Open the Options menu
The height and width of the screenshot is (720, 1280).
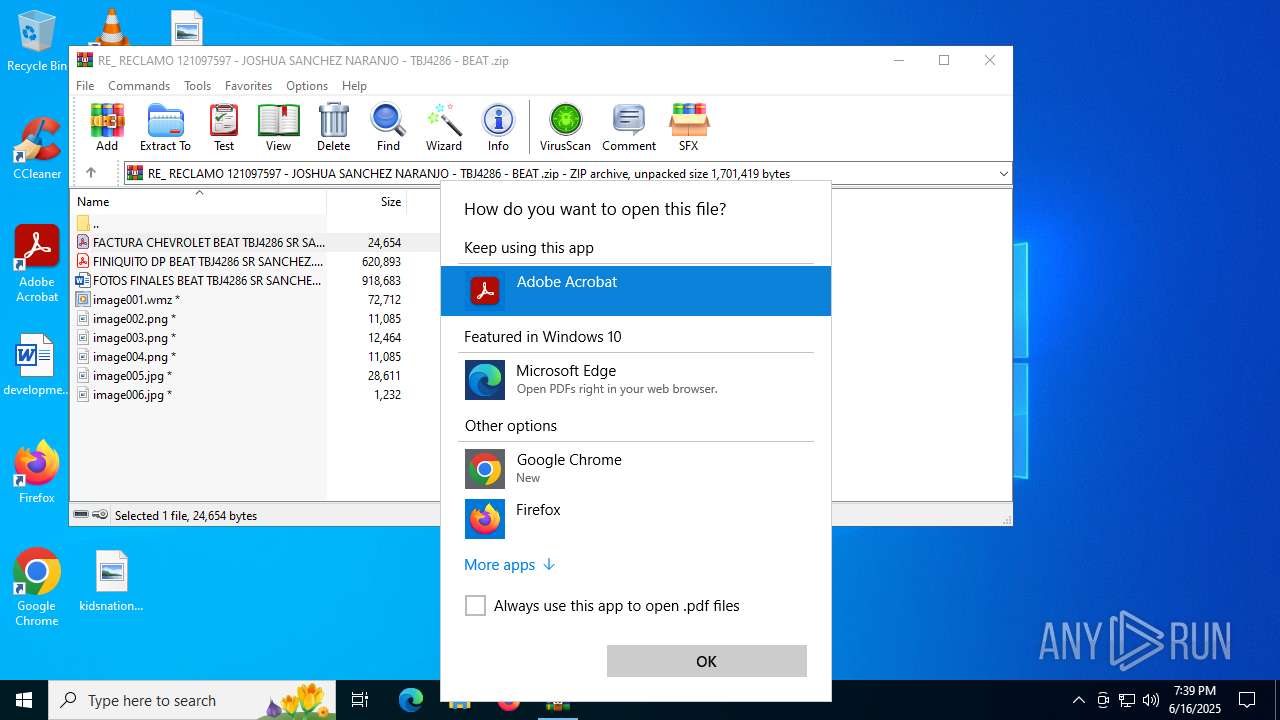(307, 86)
